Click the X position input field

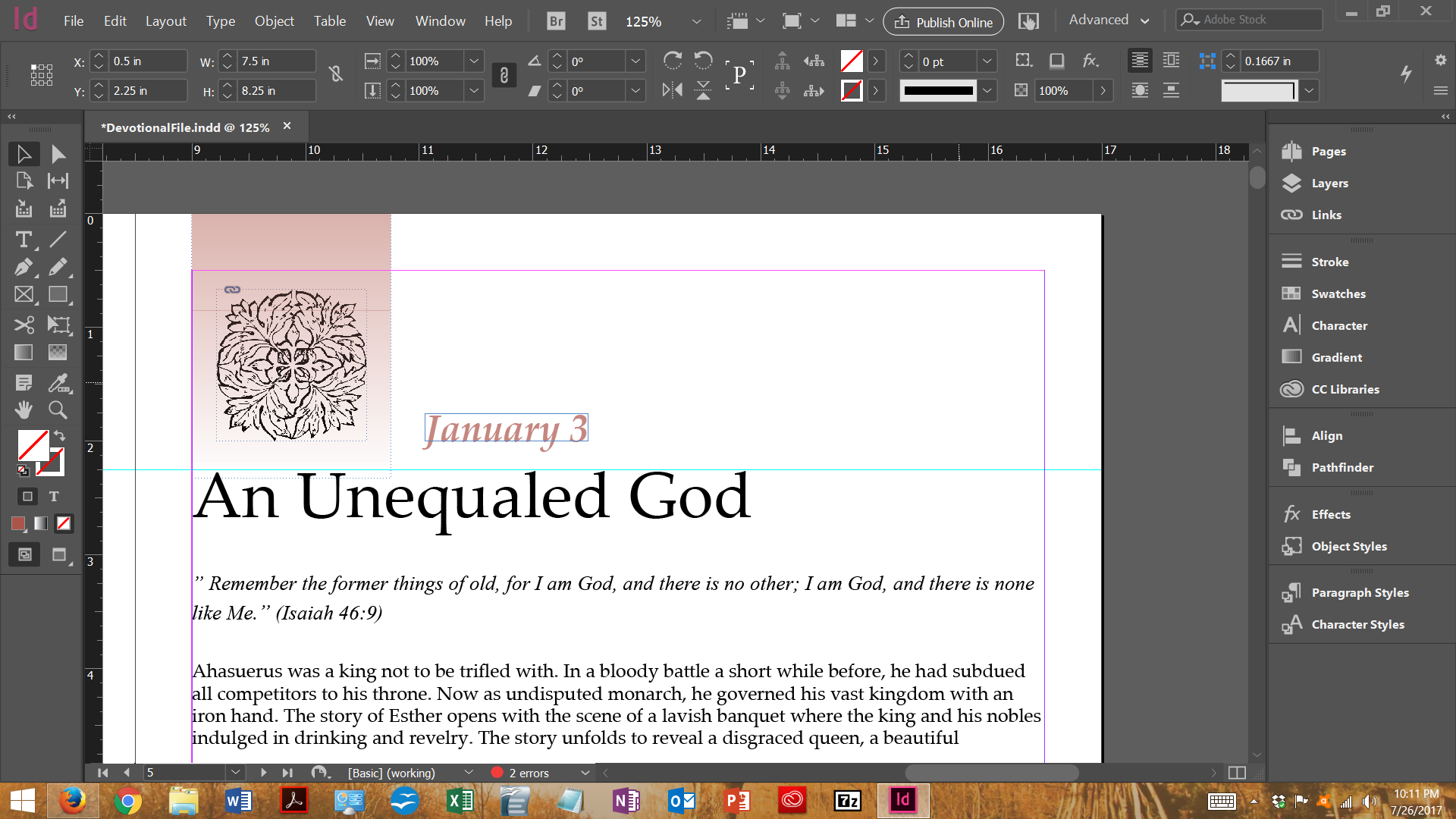(x=147, y=61)
